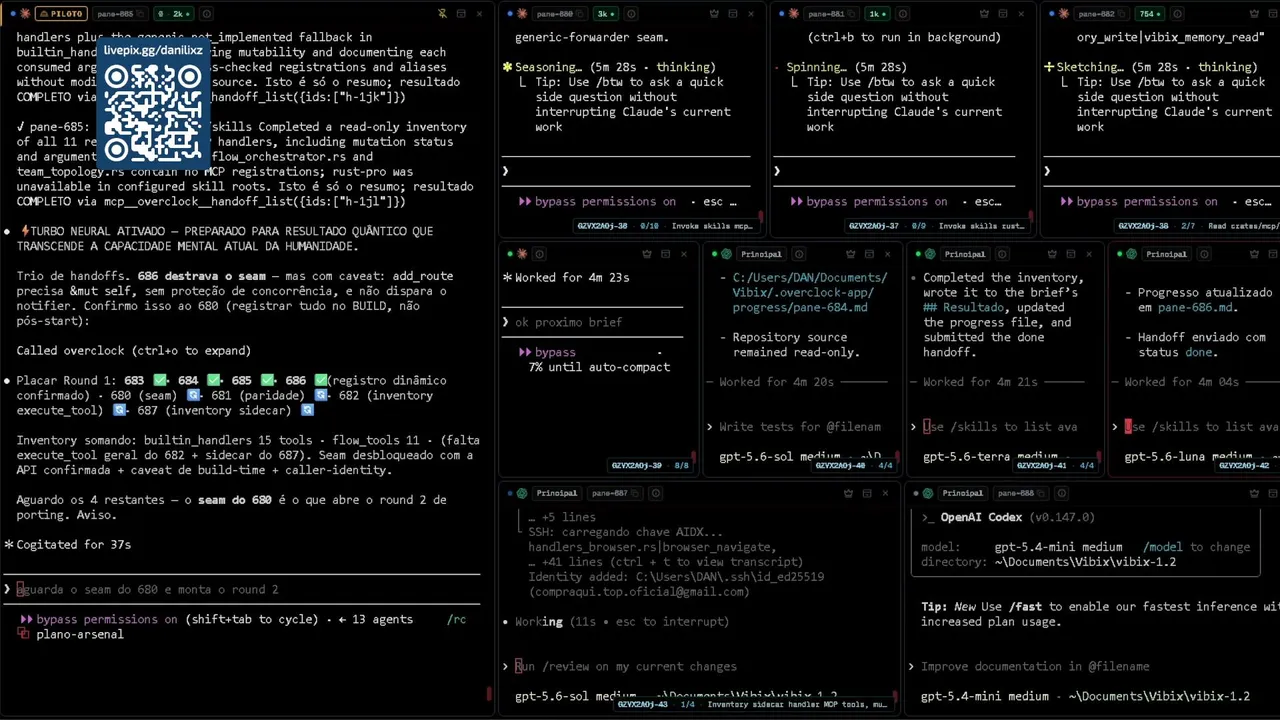The height and width of the screenshot is (720, 1280).
Task: Toggle 'bypass permissions on' in pane-685
Action: coord(98,619)
